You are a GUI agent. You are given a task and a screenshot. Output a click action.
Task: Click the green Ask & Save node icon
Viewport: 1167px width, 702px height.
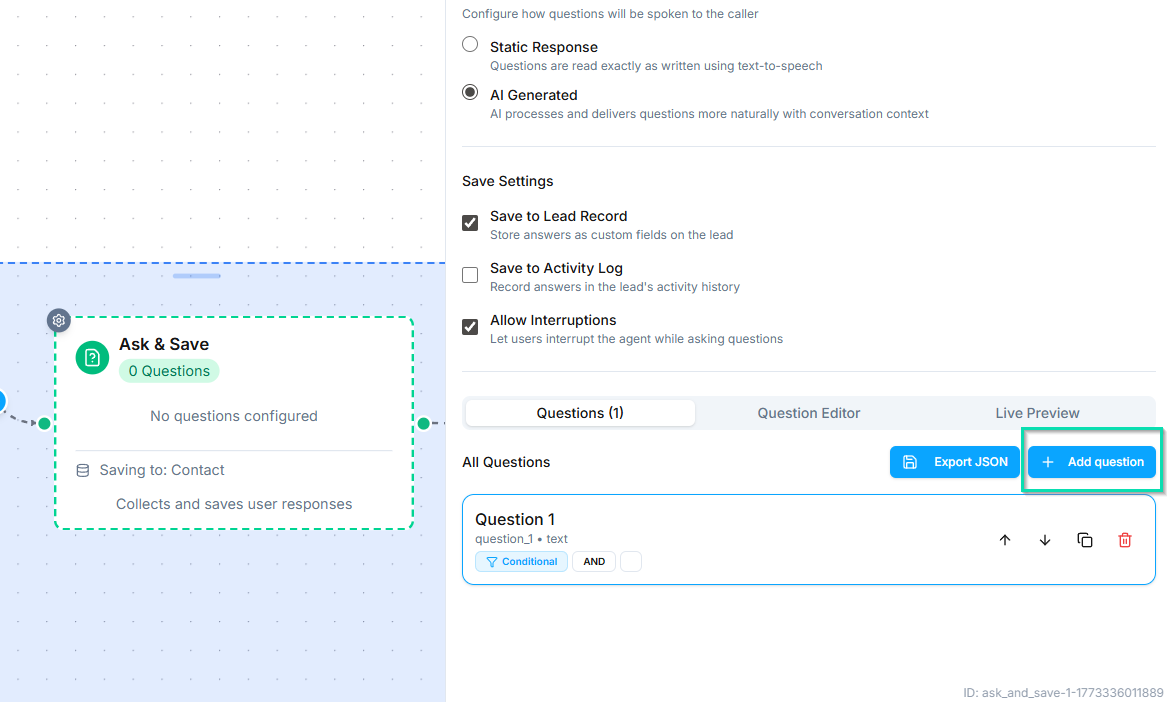[x=93, y=357]
